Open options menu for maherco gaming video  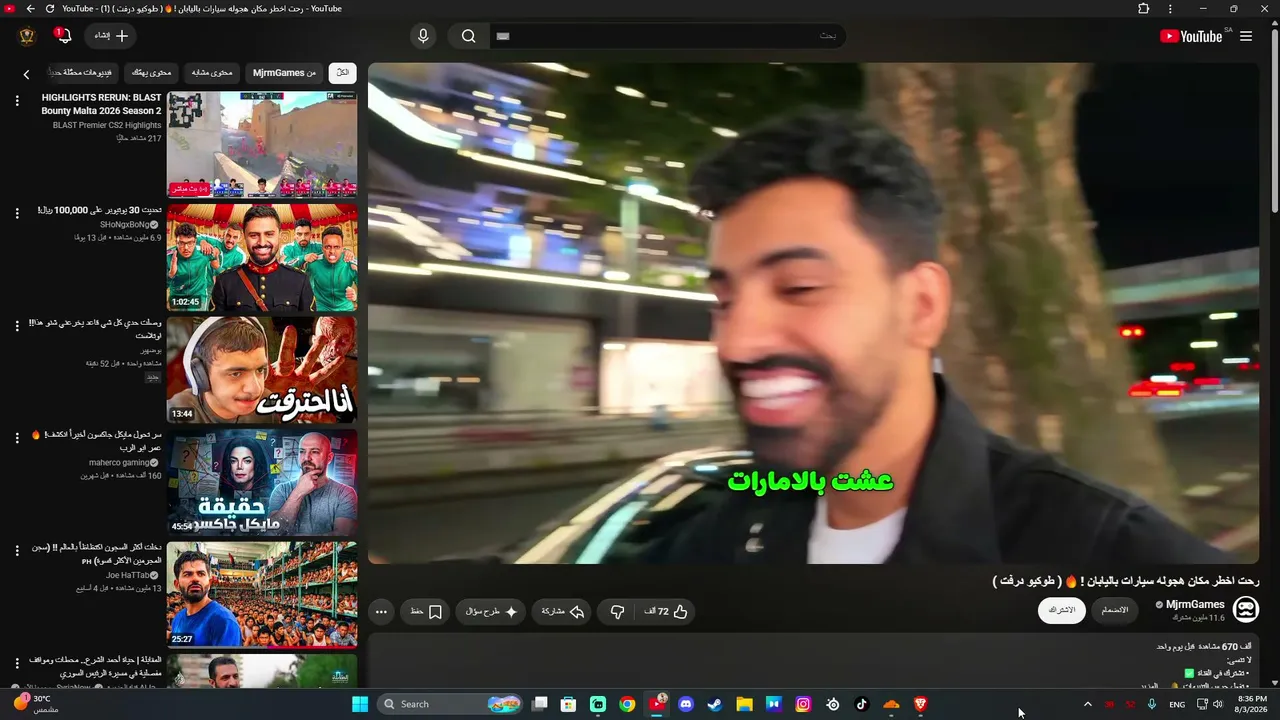(16, 438)
